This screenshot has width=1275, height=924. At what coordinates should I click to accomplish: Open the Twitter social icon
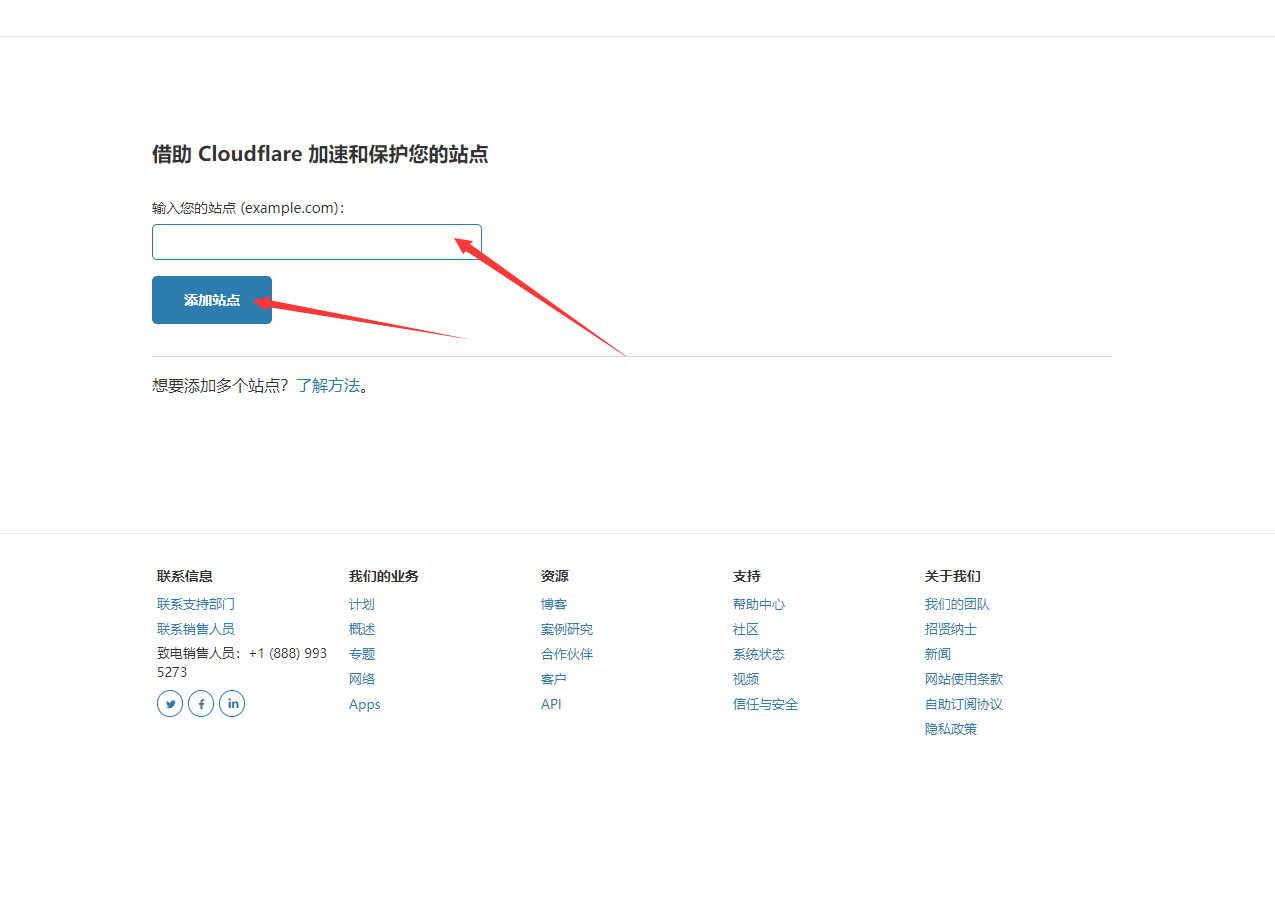tap(170, 704)
